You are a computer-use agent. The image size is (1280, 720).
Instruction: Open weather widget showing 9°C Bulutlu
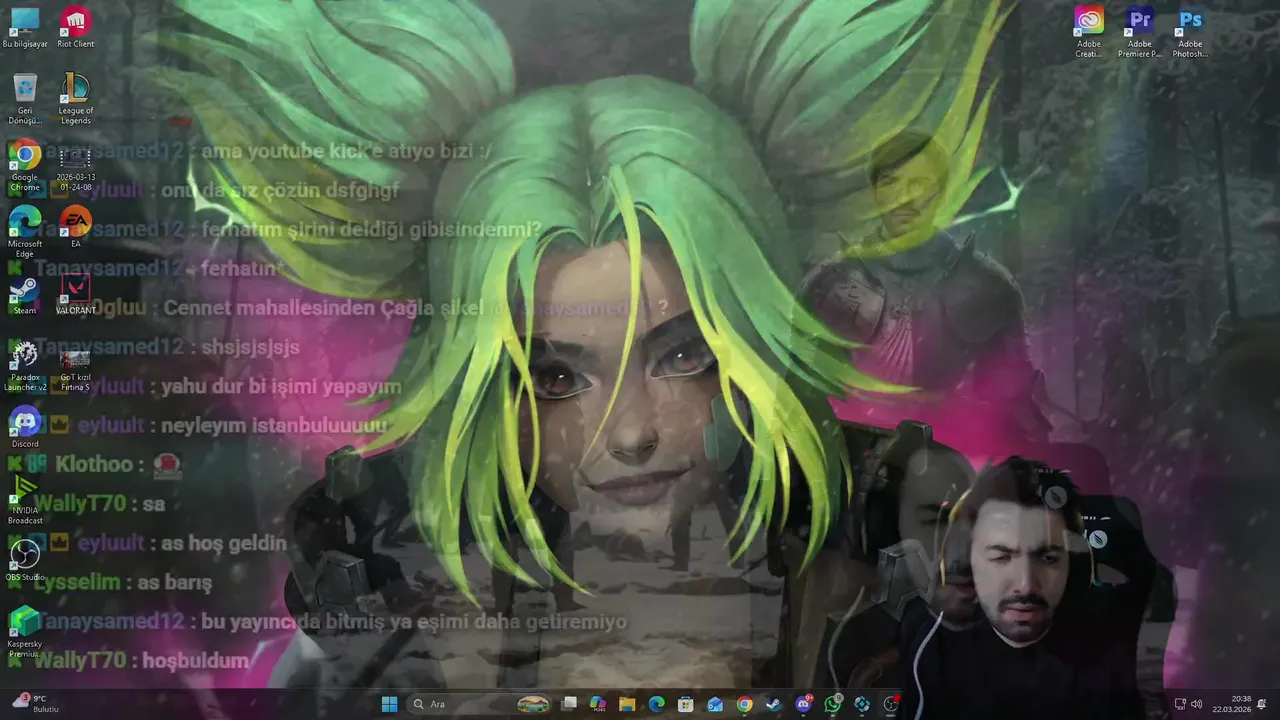[x=36, y=704]
